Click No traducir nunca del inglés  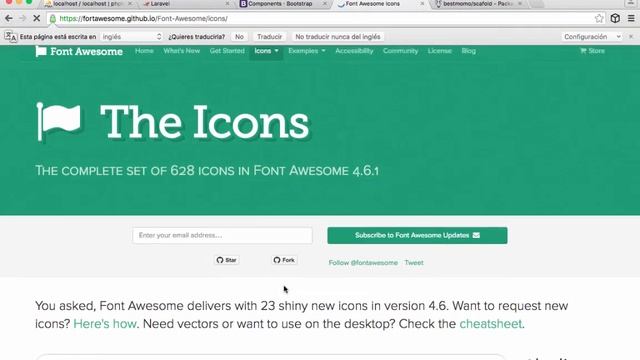338,37
